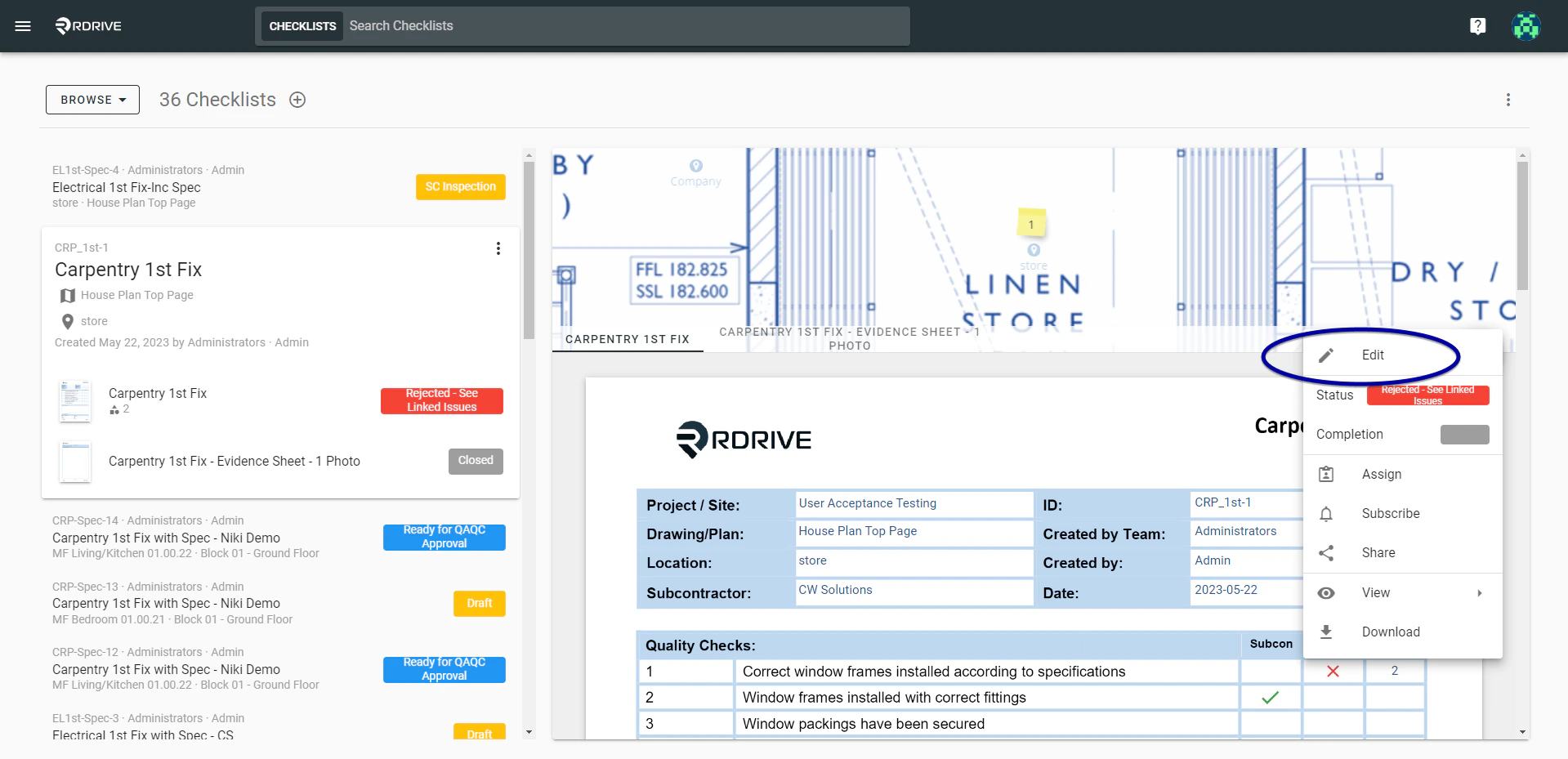Select Download from the context menu
1568x759 pixels.
coord(1403,632)
